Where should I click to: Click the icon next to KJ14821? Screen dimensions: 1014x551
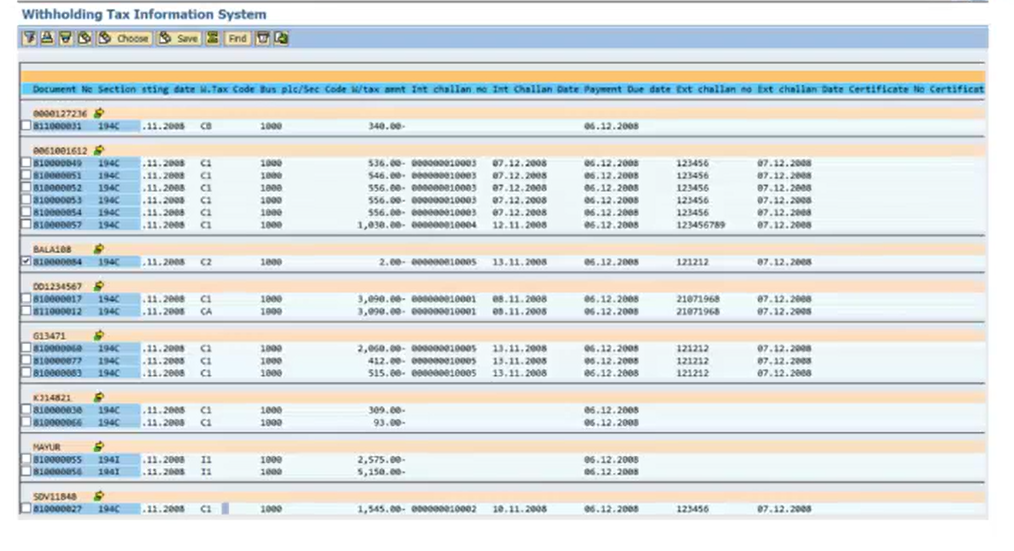(98, 397)
